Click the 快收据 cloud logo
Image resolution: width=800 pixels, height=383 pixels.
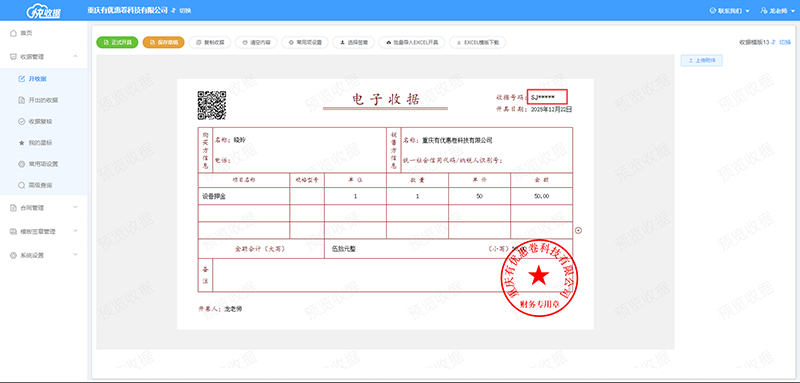point(43,11)
